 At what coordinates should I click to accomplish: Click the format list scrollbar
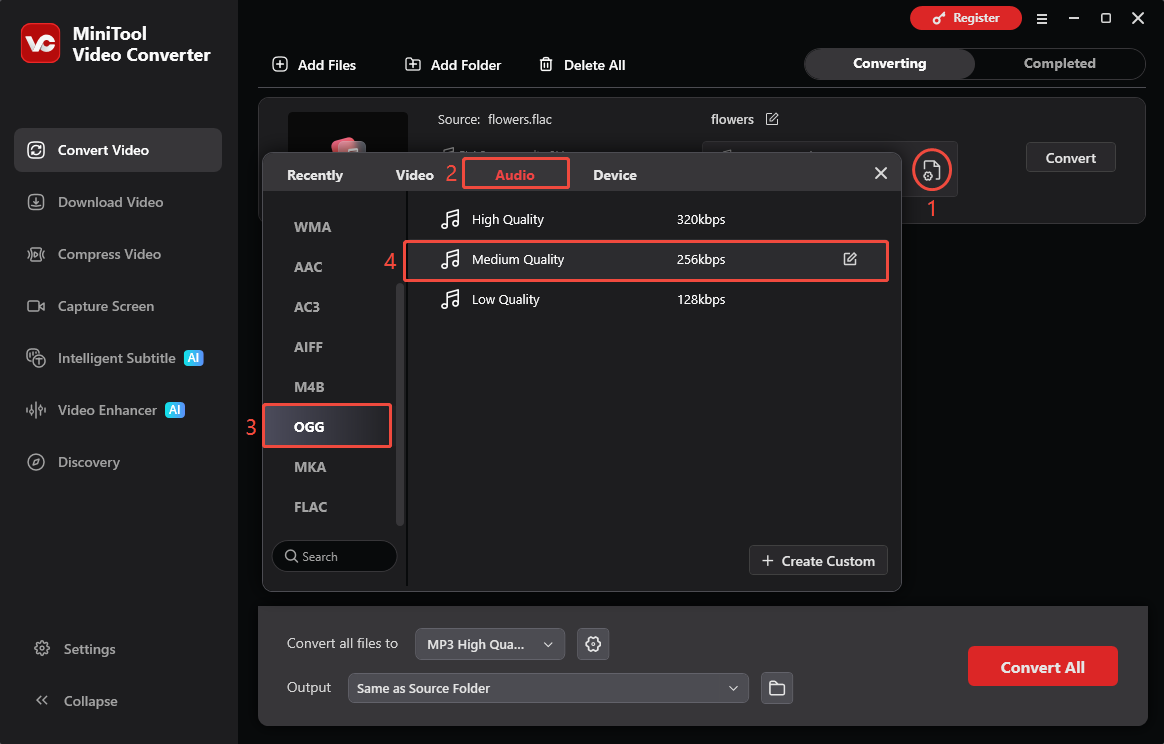click(x=400, y=405)
